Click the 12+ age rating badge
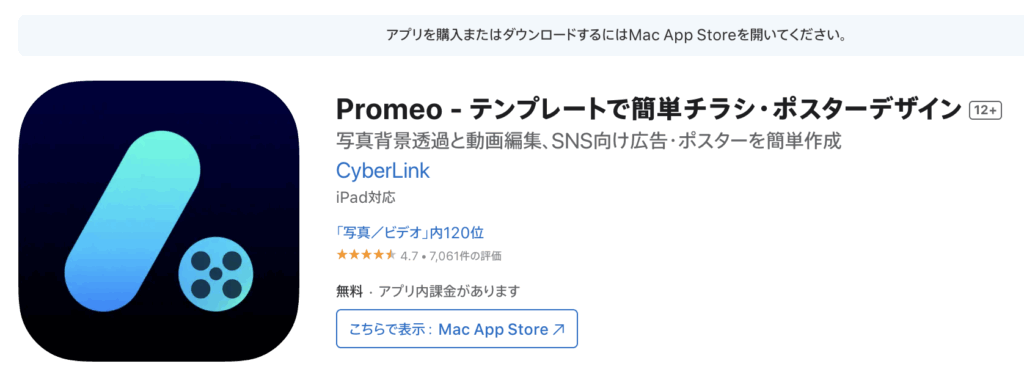 [985, 112]
